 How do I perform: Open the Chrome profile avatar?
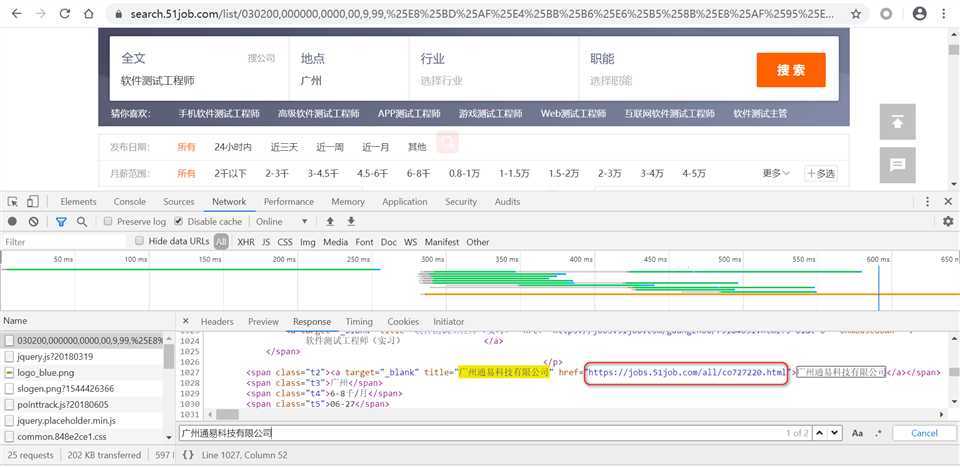tap(919, 13)
